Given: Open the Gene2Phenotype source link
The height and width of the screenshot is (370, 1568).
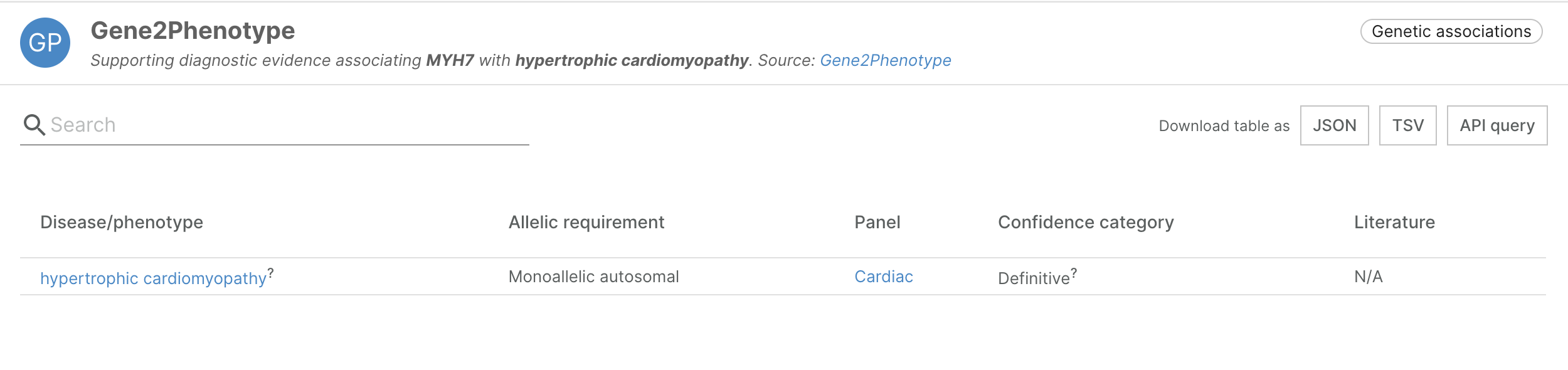Looking at the screenshot, I should [x=885, y=60].
